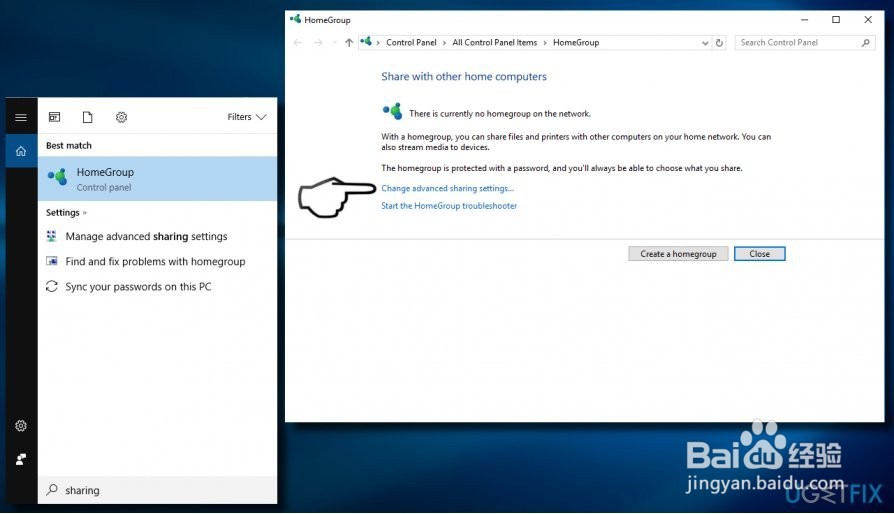Expand the recent locations dropdown arrow
The image size is (894, 514).
334,43
